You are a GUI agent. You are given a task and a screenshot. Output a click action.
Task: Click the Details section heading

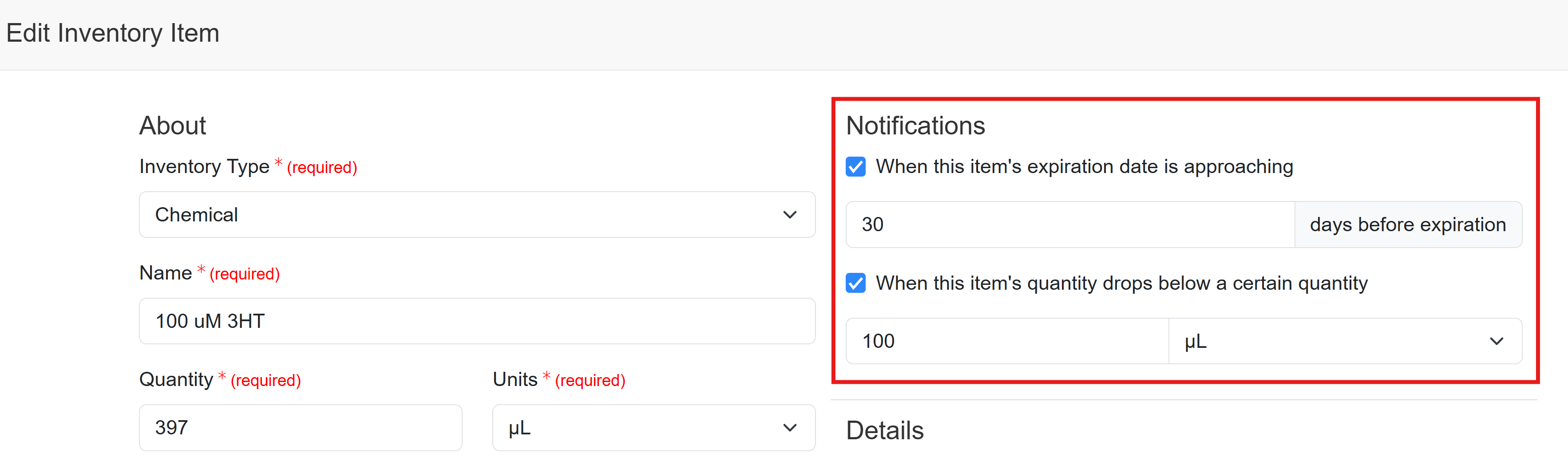884,430
